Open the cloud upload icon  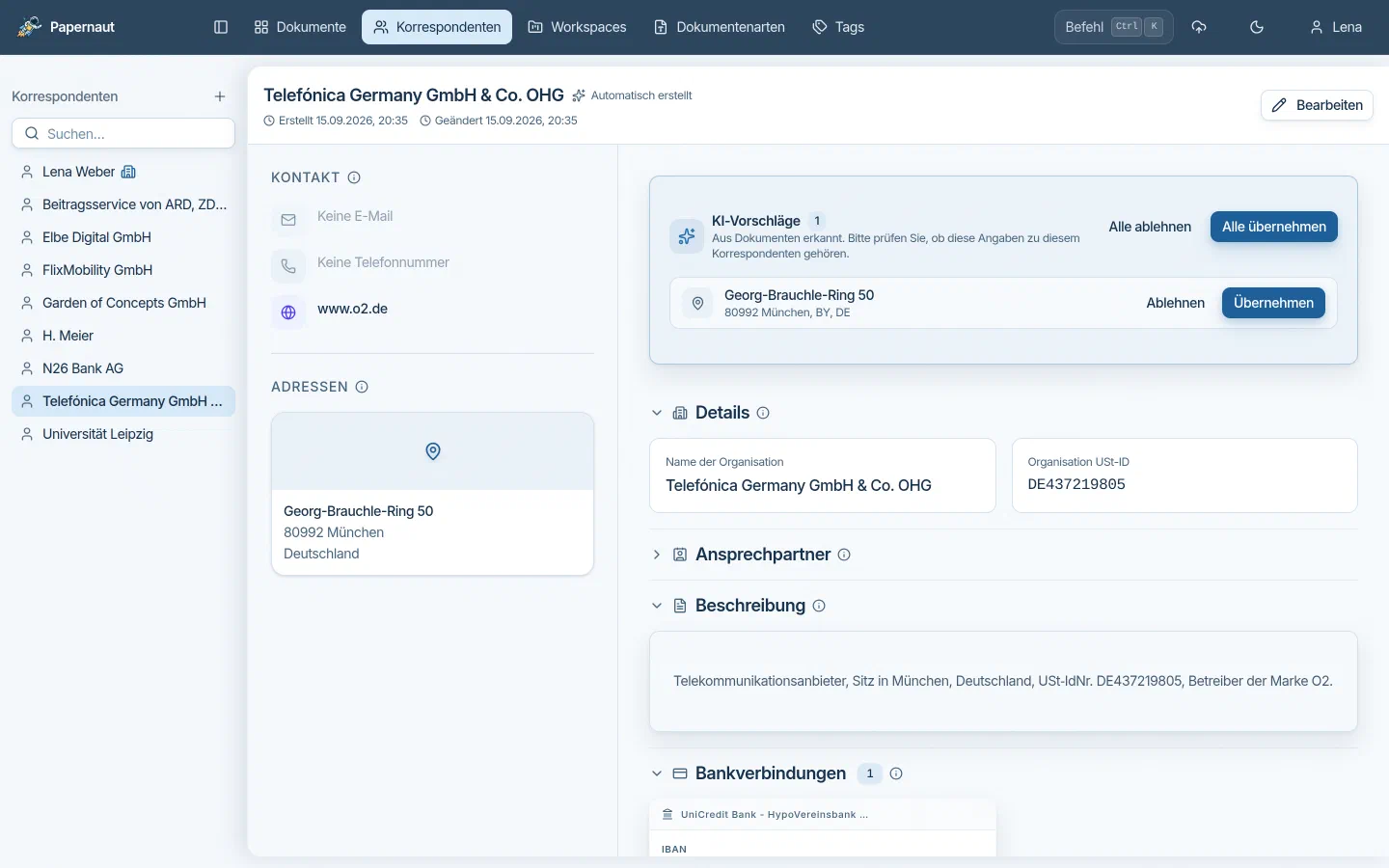click(1199, 27)
